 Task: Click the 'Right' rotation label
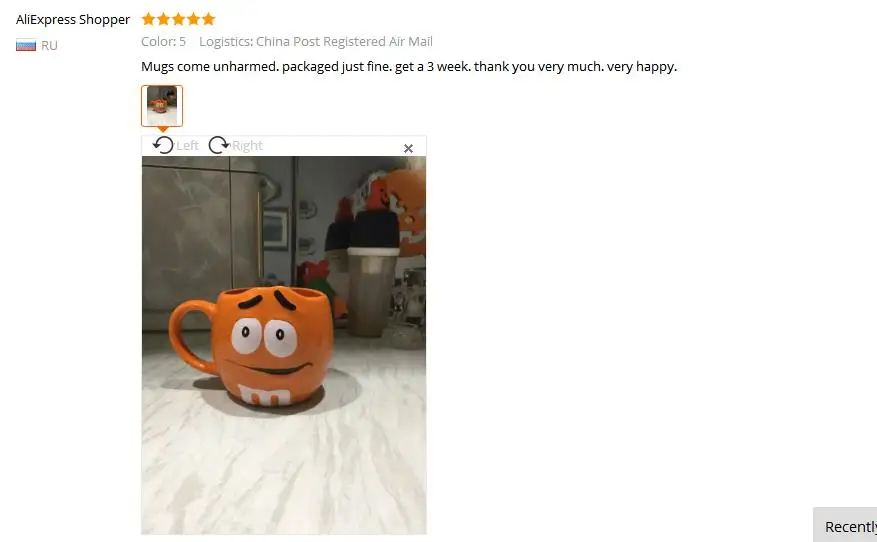point(247,145)
